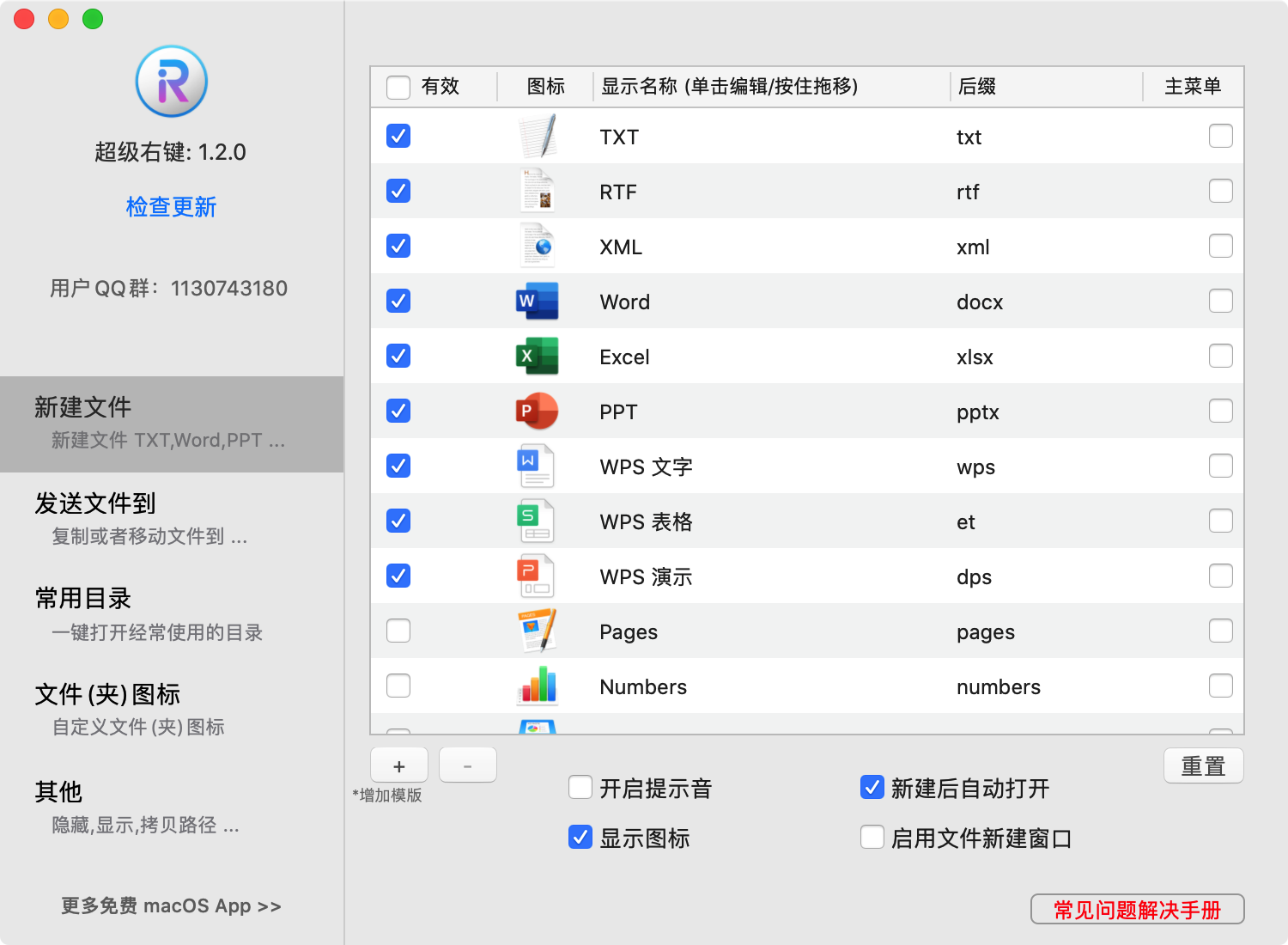Click the XML file icon
The image size is (1288, 945).
tap(538, 246)
